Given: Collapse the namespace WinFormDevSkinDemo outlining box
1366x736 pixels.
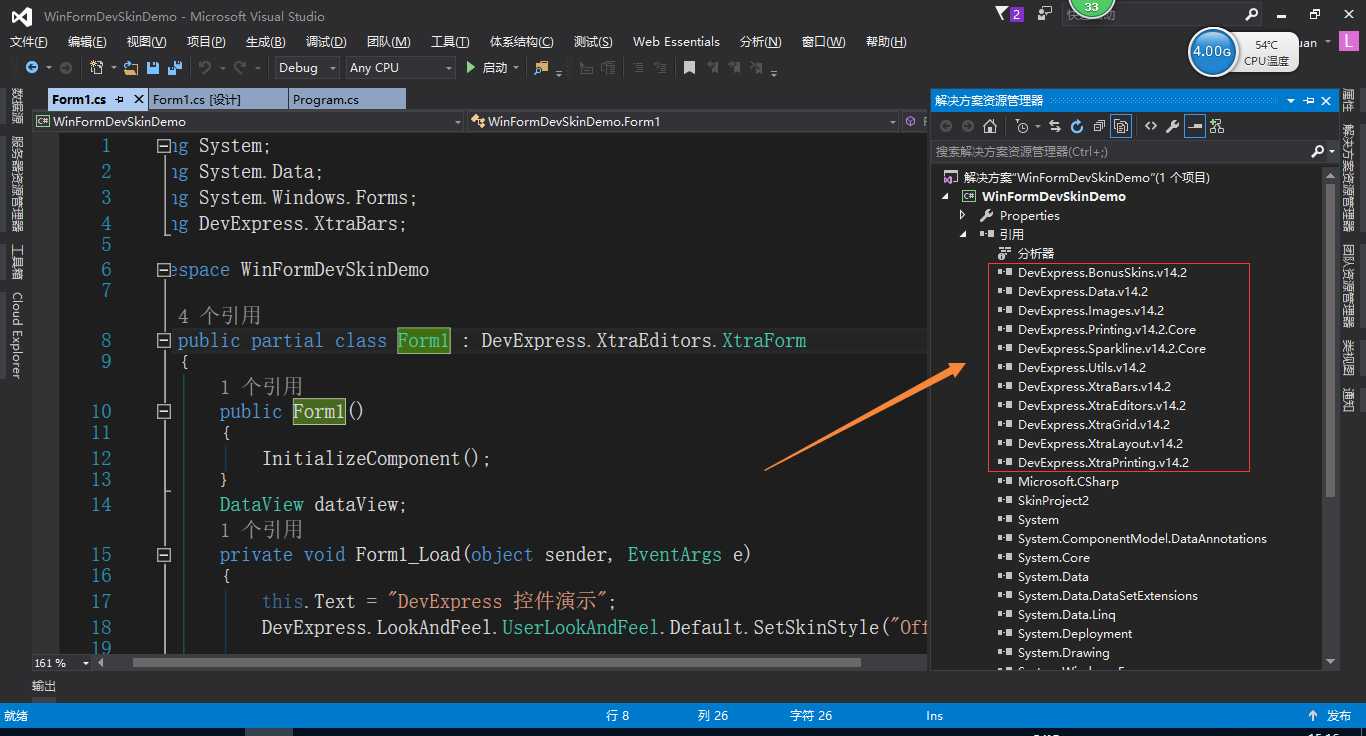Looking at the screenshot, I should click(x=164, y=270).
